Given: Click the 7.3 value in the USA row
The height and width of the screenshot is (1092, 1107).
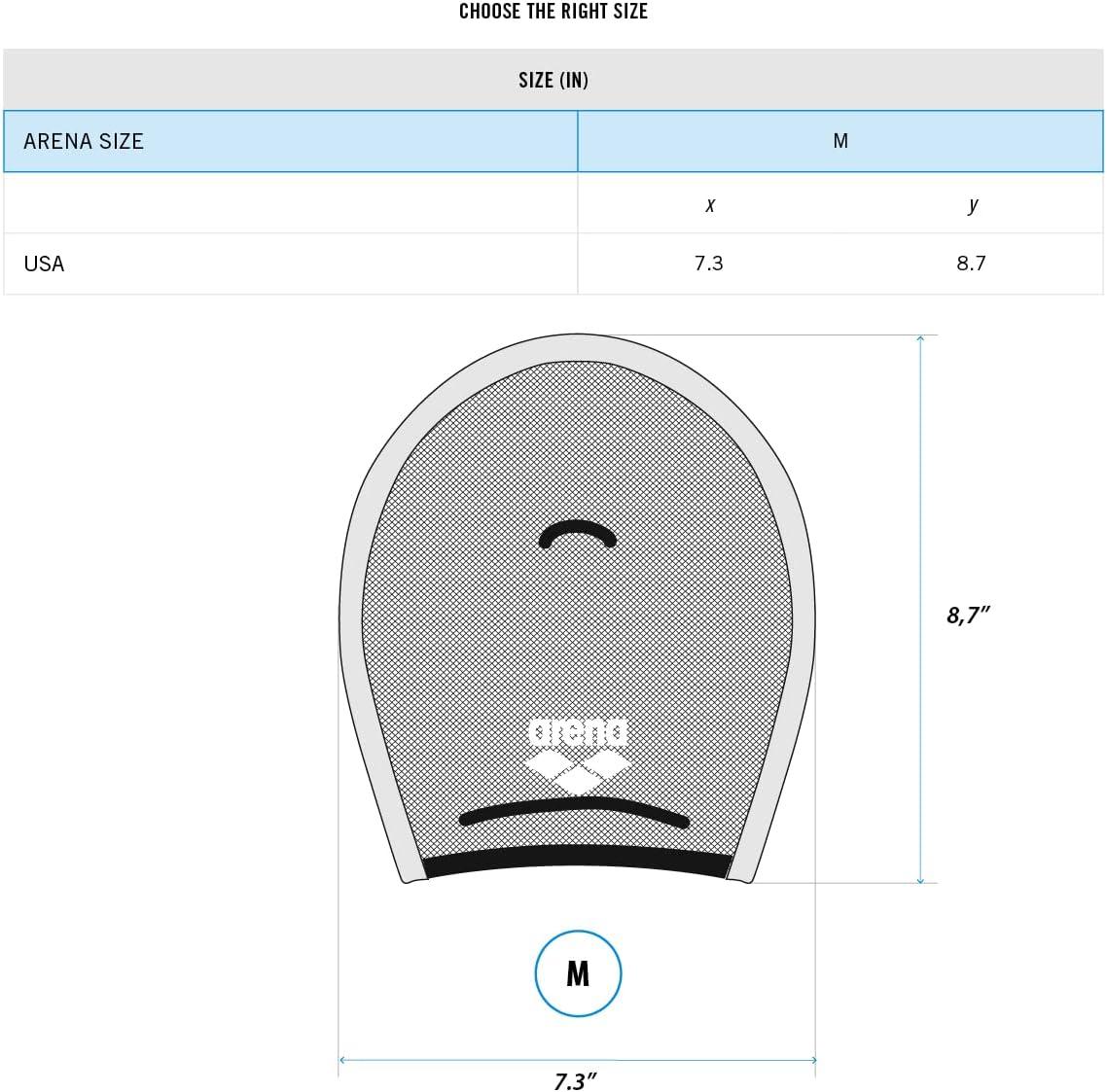Looking at the screenshot, I should coord(708,264).
